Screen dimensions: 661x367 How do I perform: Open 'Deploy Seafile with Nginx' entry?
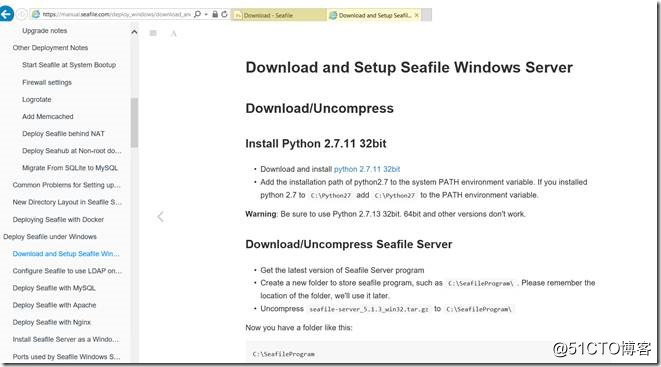[x=51, y=322]
